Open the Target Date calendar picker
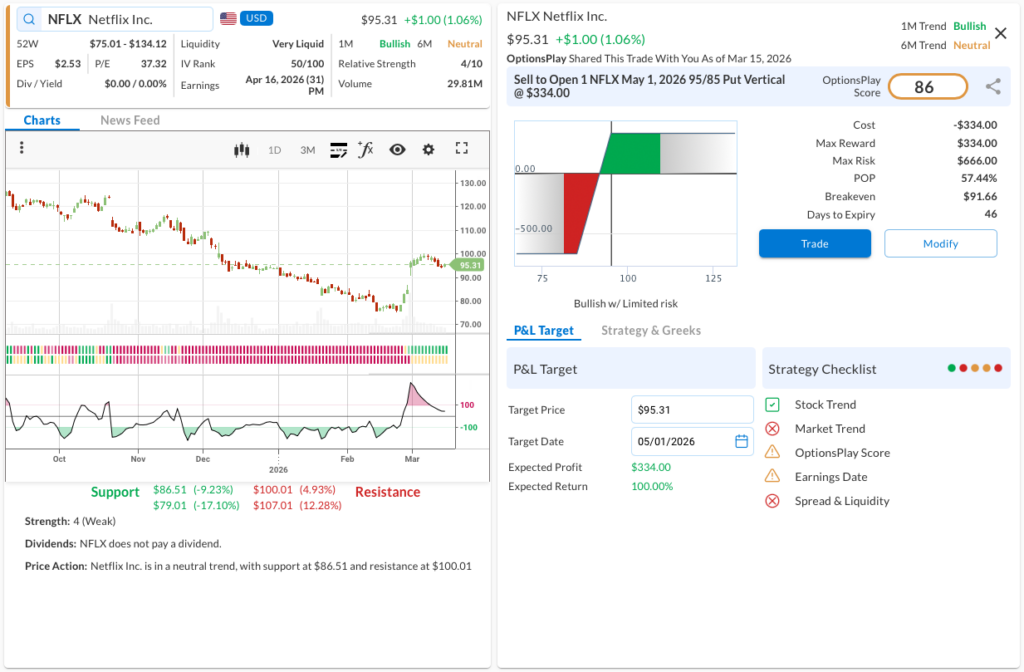 pyautogui.click(x=741, y=441)
